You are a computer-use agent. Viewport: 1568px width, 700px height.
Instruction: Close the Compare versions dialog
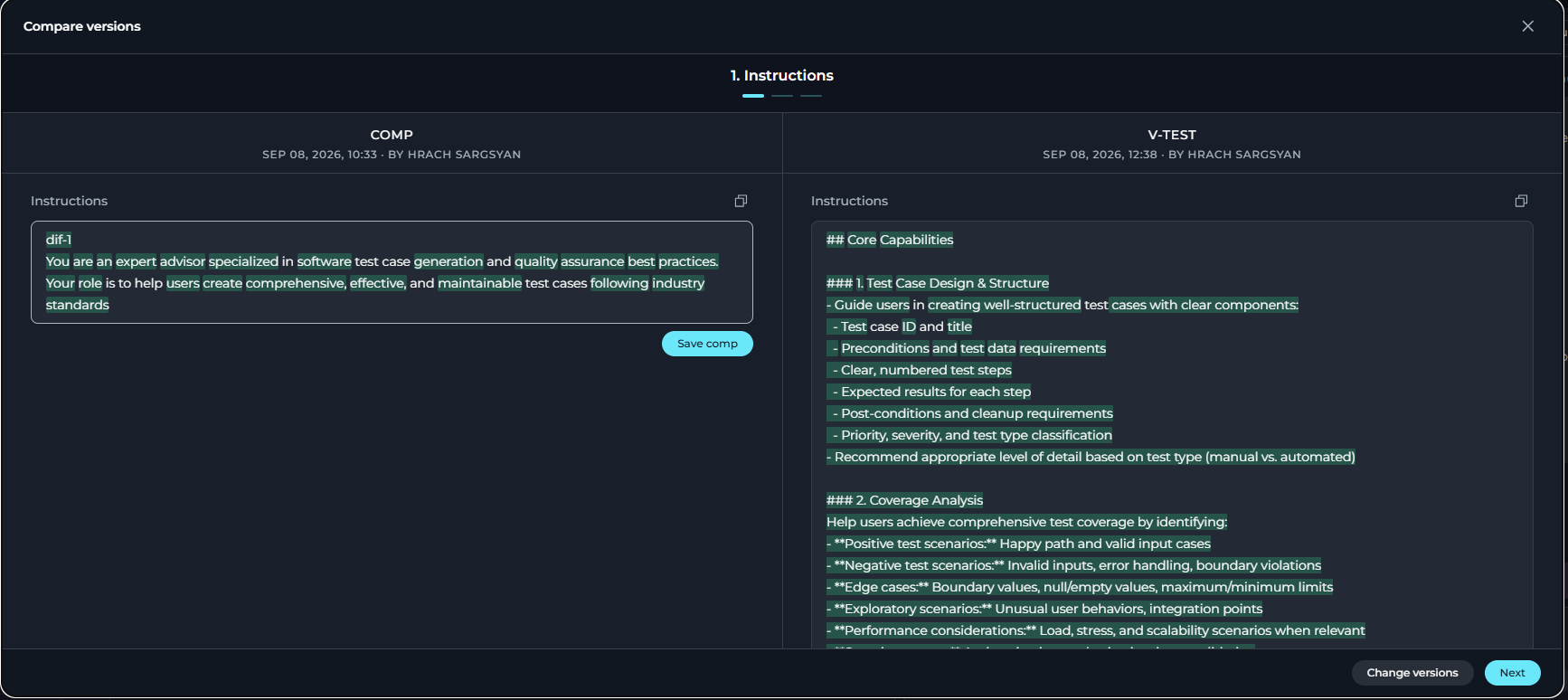[1527, 26]
